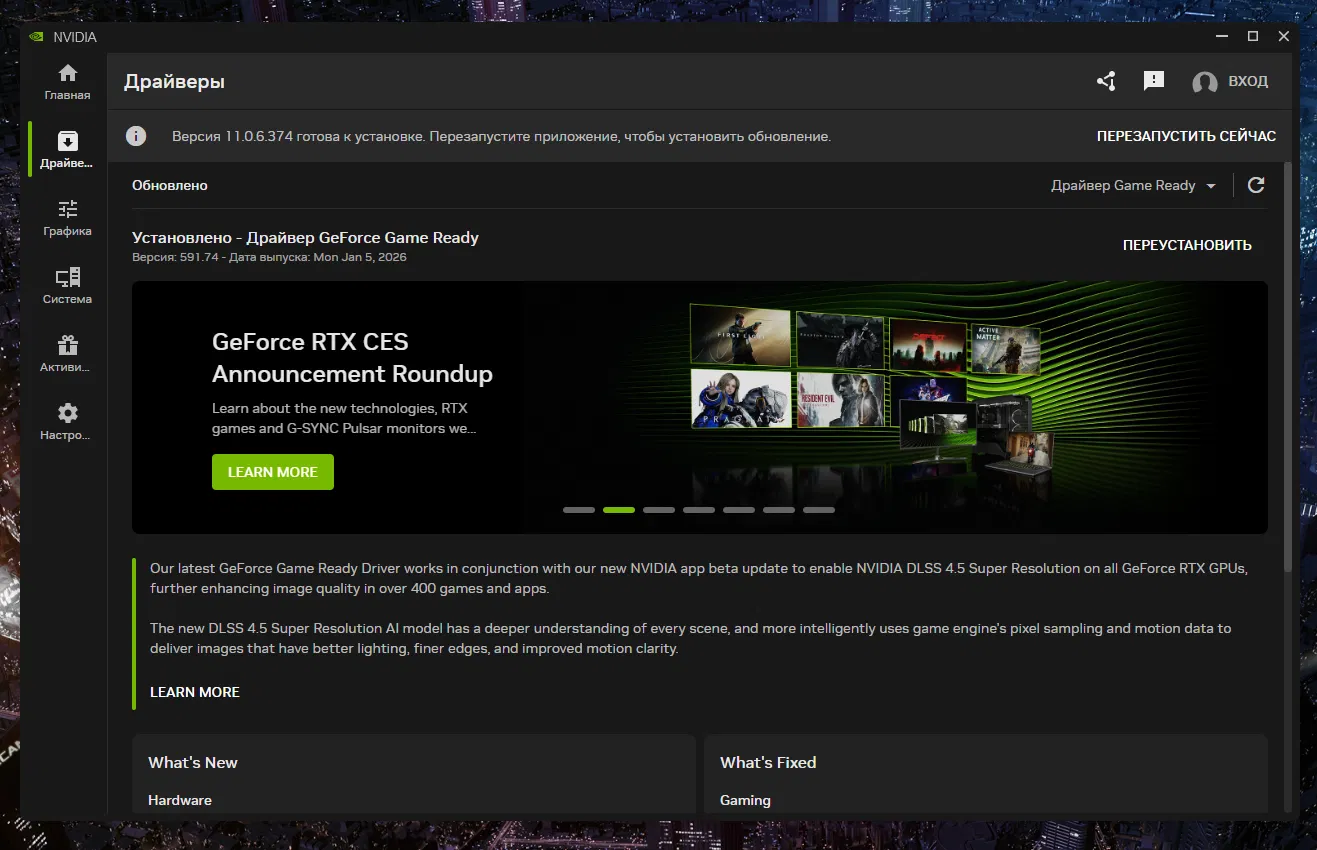The width and height of the screenshot is (1317, 850).
Task: Select the sixth carousel slide indicator
Action: coord(779,510)
